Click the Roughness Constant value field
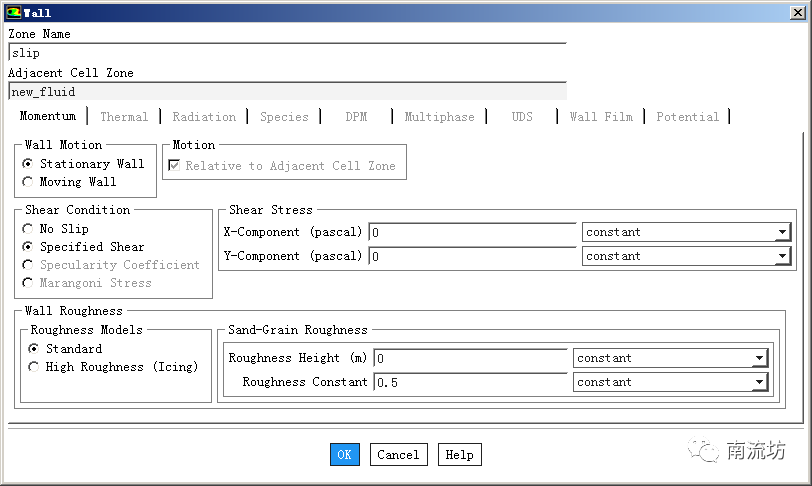Viewport: 812px width, 486px height. click(x=470, y=383)
